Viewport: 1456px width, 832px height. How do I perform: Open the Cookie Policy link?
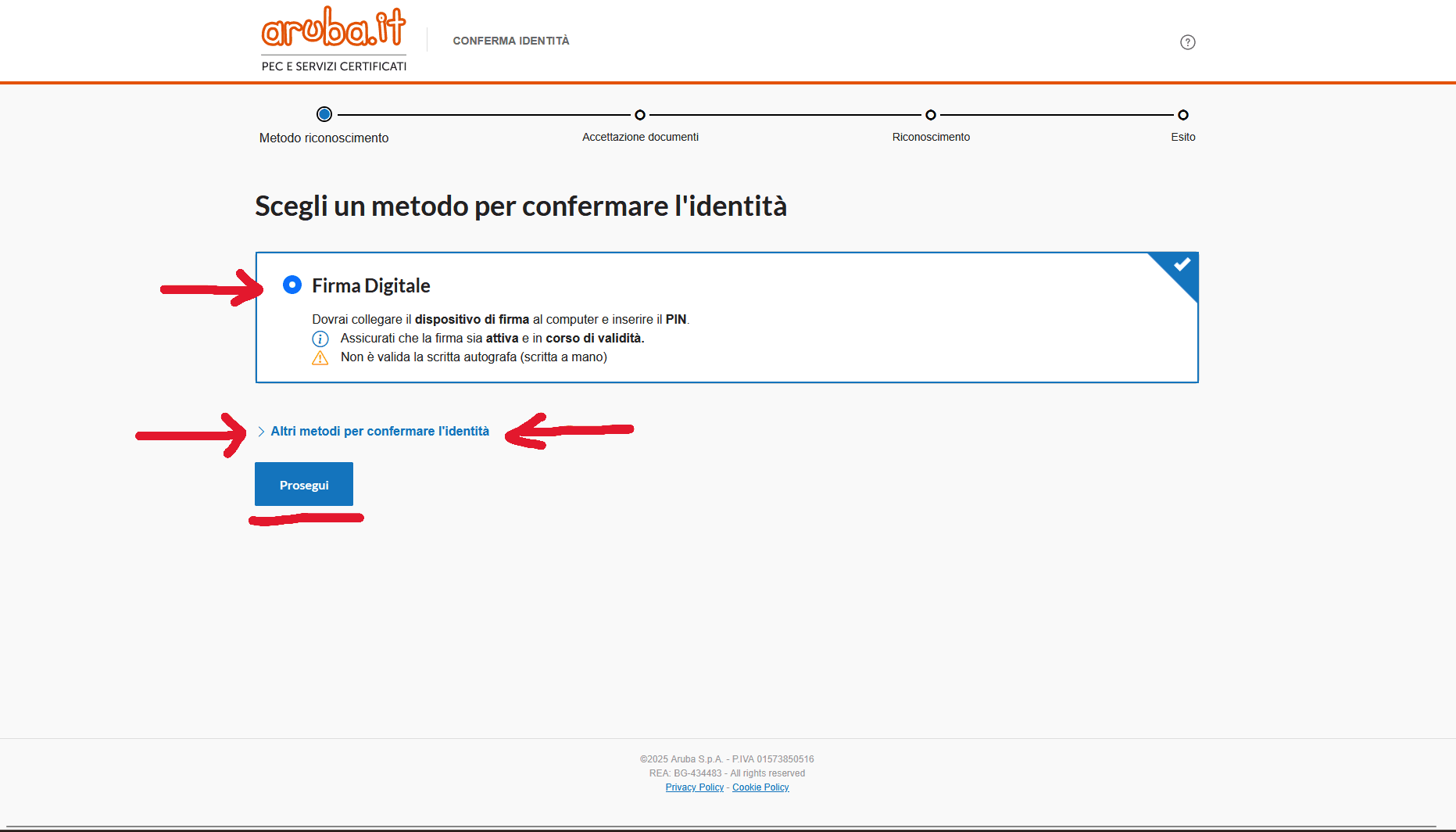pyautogui.click(x=760, y=787)
